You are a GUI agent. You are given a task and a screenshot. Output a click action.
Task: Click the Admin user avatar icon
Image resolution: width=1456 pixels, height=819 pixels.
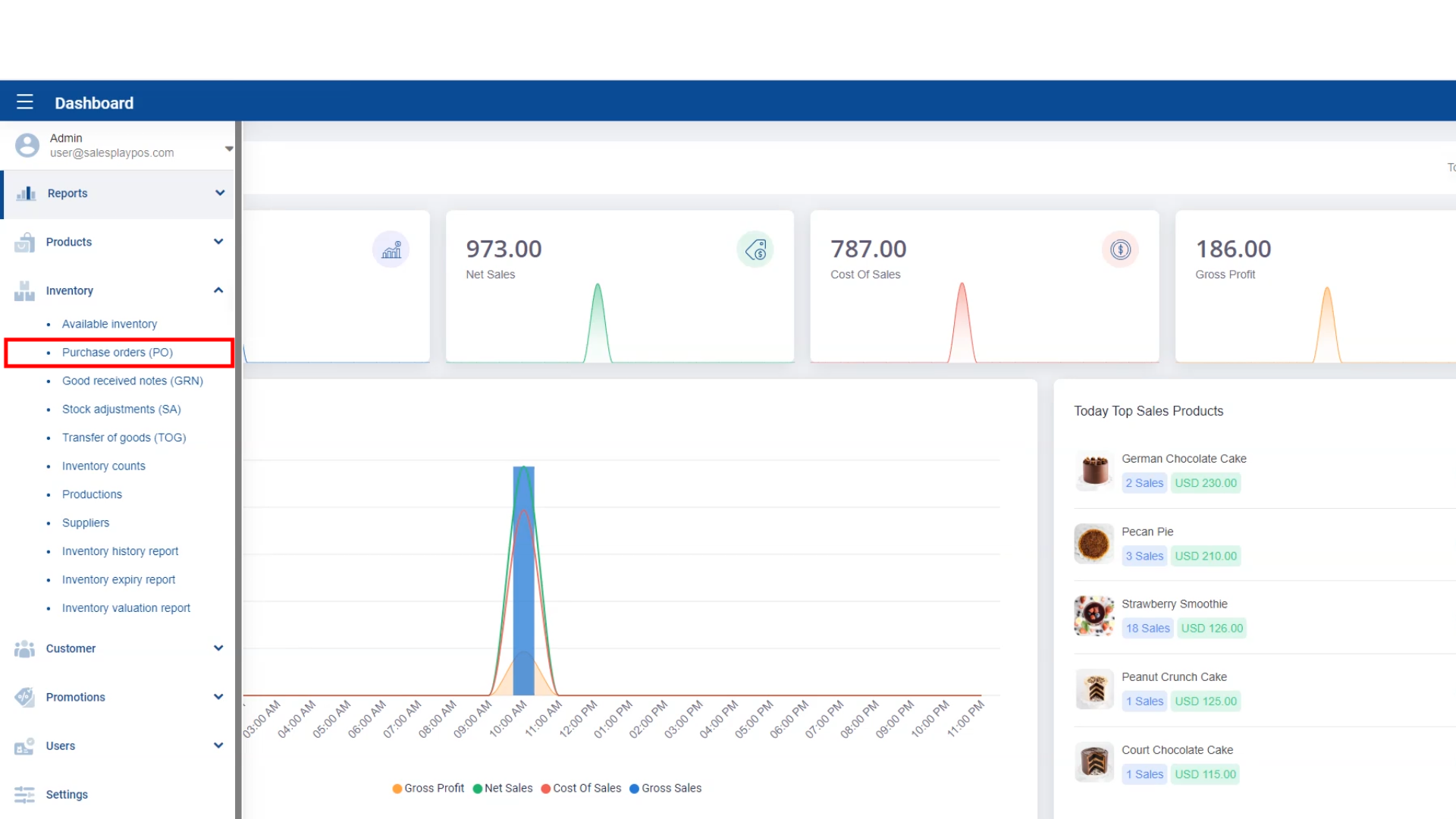pyautogui.click(x=27, y=146)
